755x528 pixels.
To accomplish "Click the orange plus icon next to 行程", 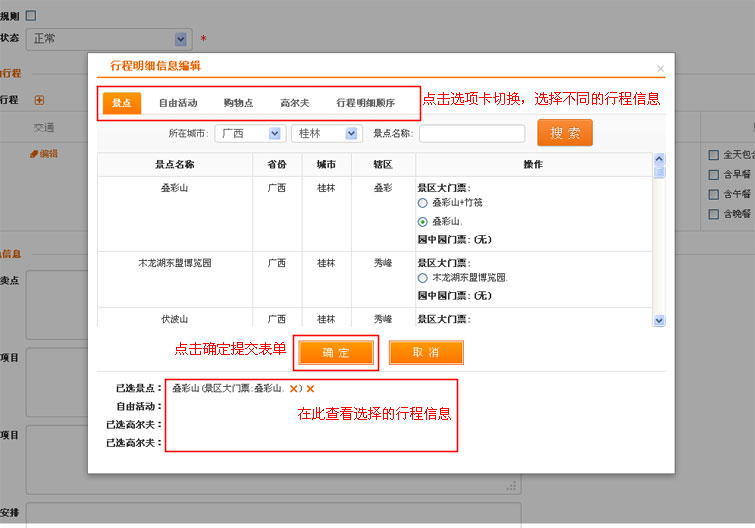I will pos(39,100).
